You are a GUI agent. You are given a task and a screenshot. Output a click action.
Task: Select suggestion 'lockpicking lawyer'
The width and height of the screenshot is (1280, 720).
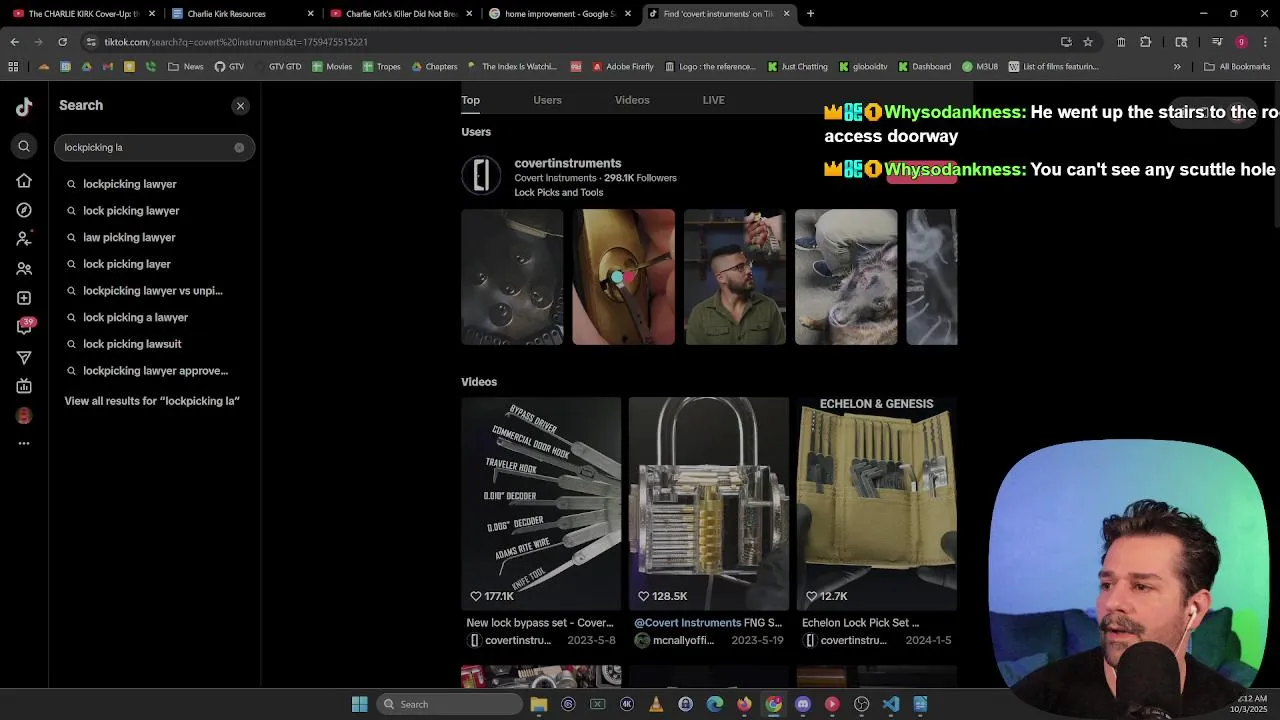point(155,184)
